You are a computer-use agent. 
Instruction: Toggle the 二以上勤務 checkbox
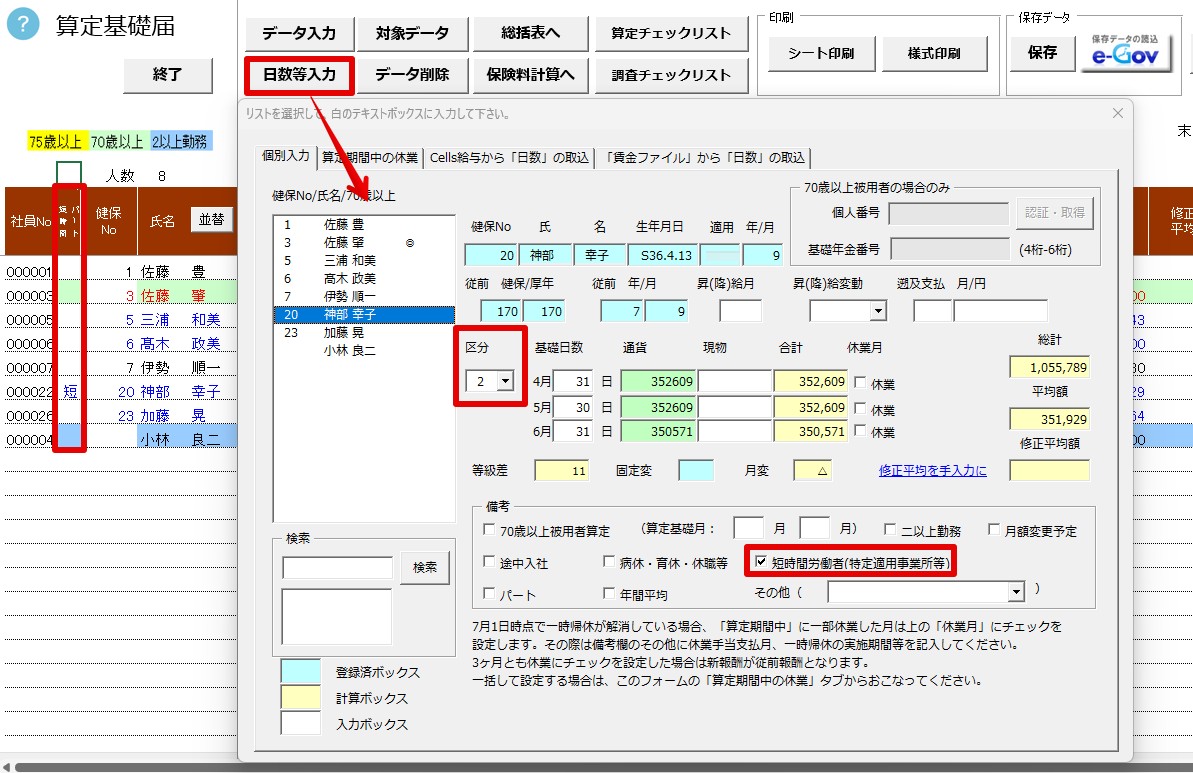click(x=889, y=529)
